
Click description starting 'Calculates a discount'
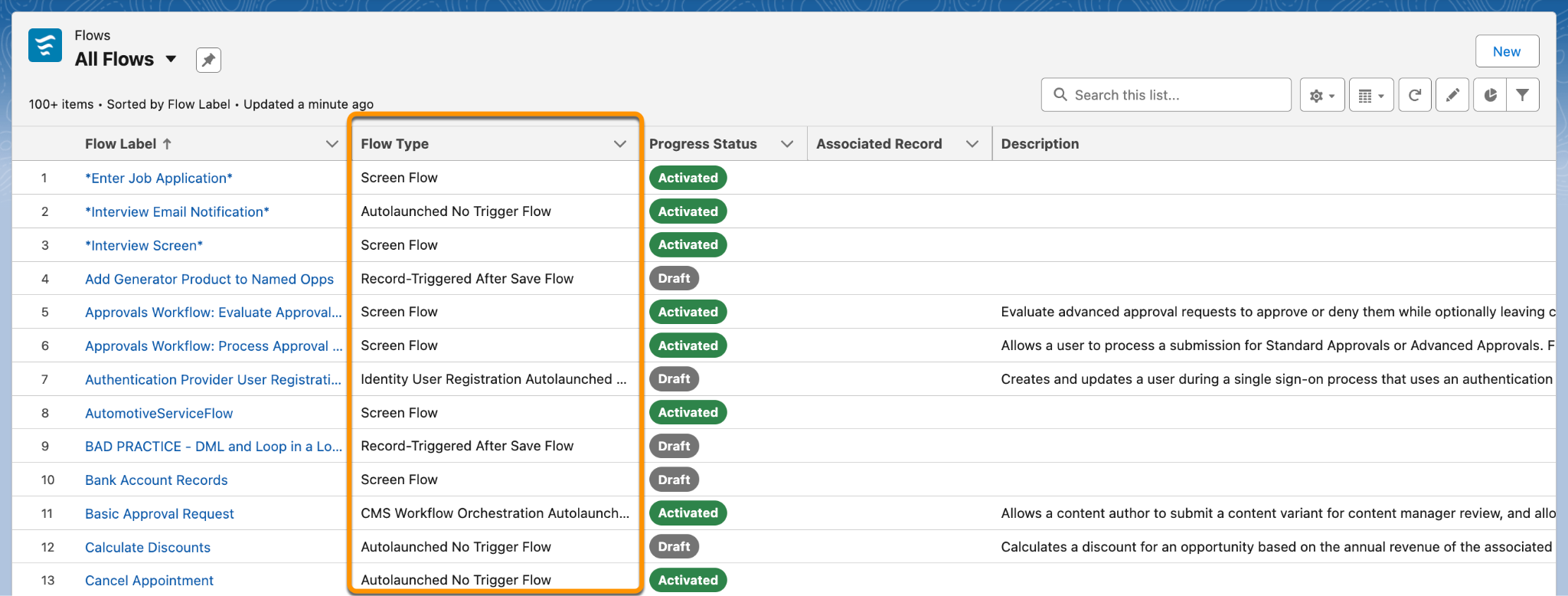click(1276, 547)
